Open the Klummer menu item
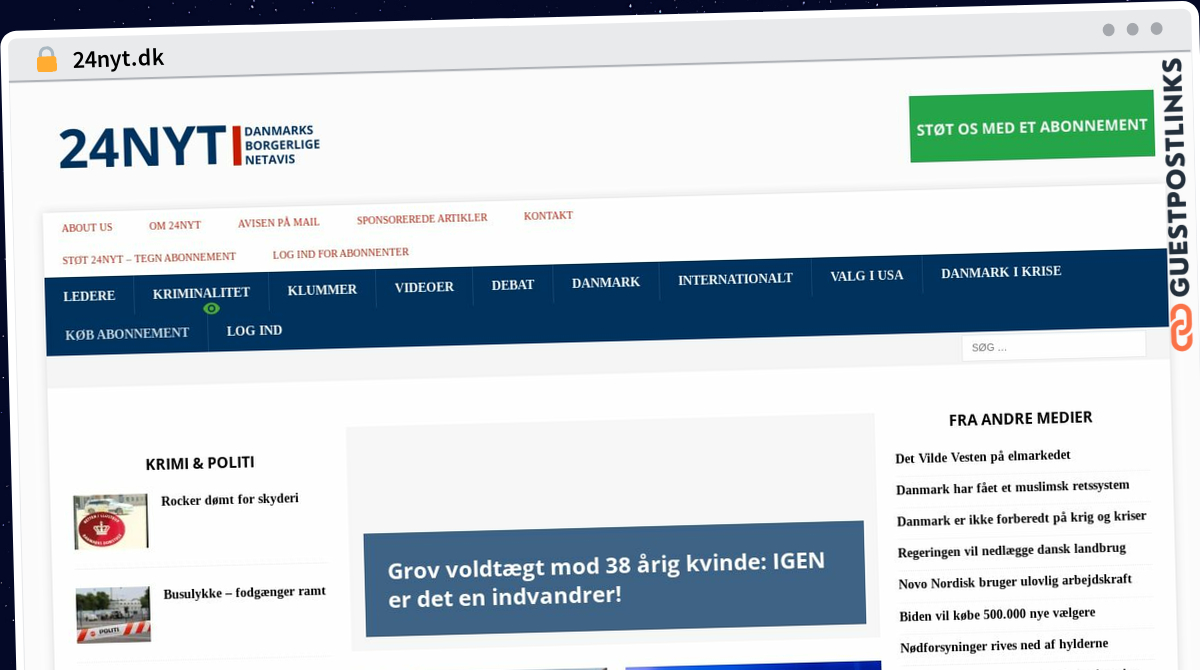The width and height of the screenshot is (1200, 670). coord(322,290)
